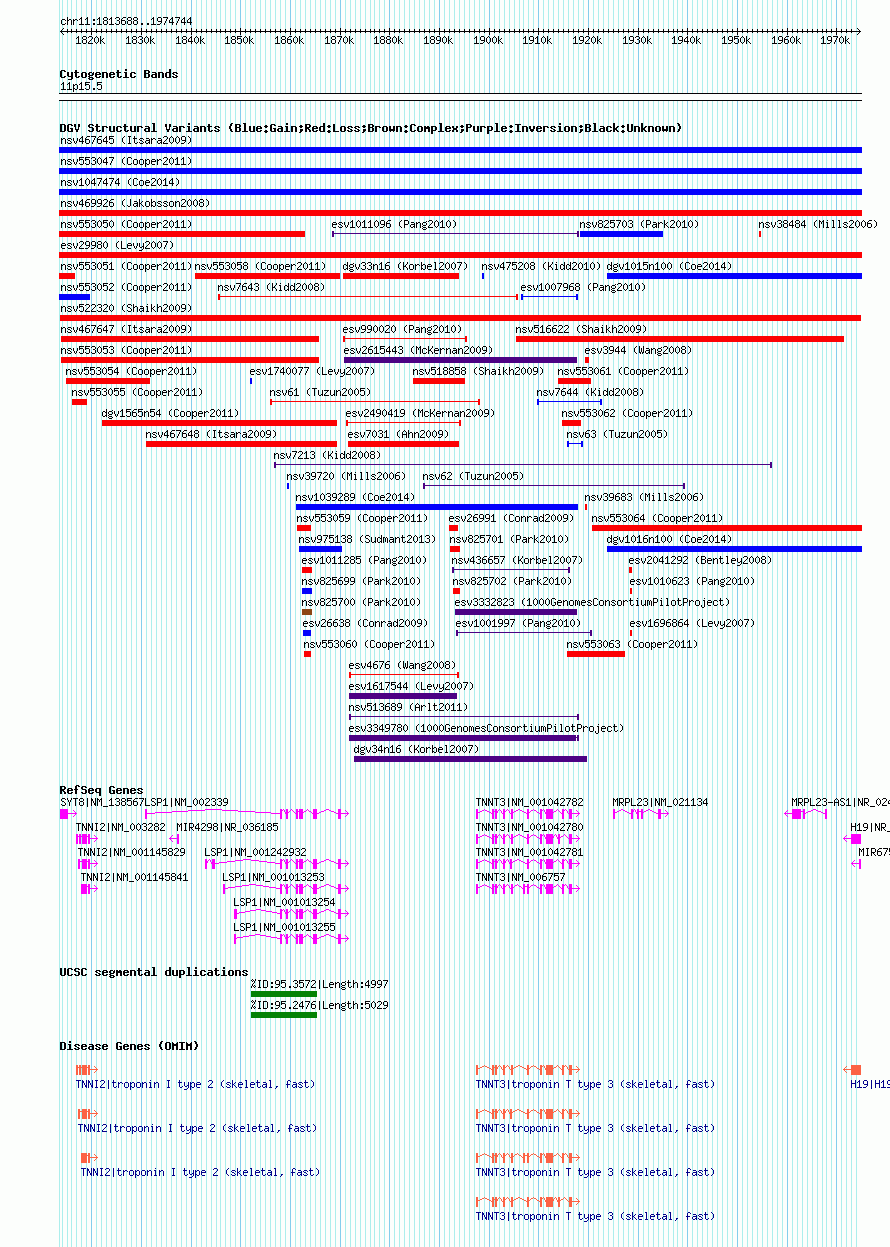Click the 1900k tick on the ruler
Screen dimensions: 890x1247
point(488,40)
